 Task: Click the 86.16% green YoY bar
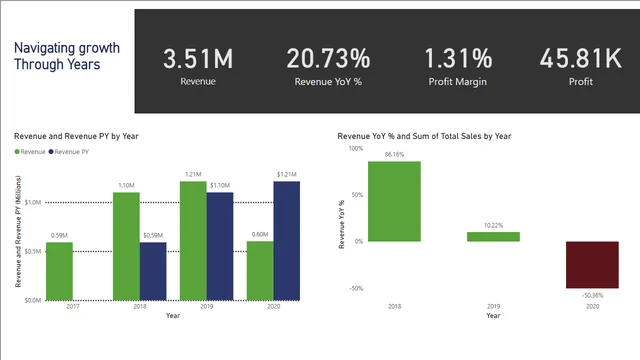[x=394, y=201]
